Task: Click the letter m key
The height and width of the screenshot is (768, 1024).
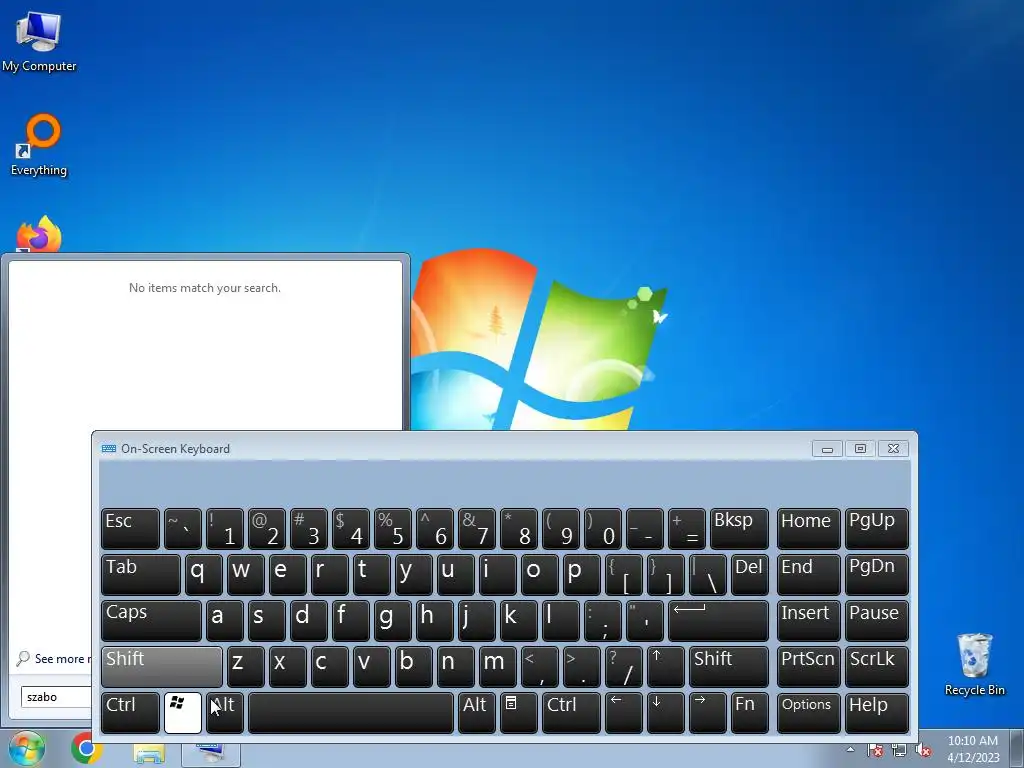Action: click(x=497, y=666)
